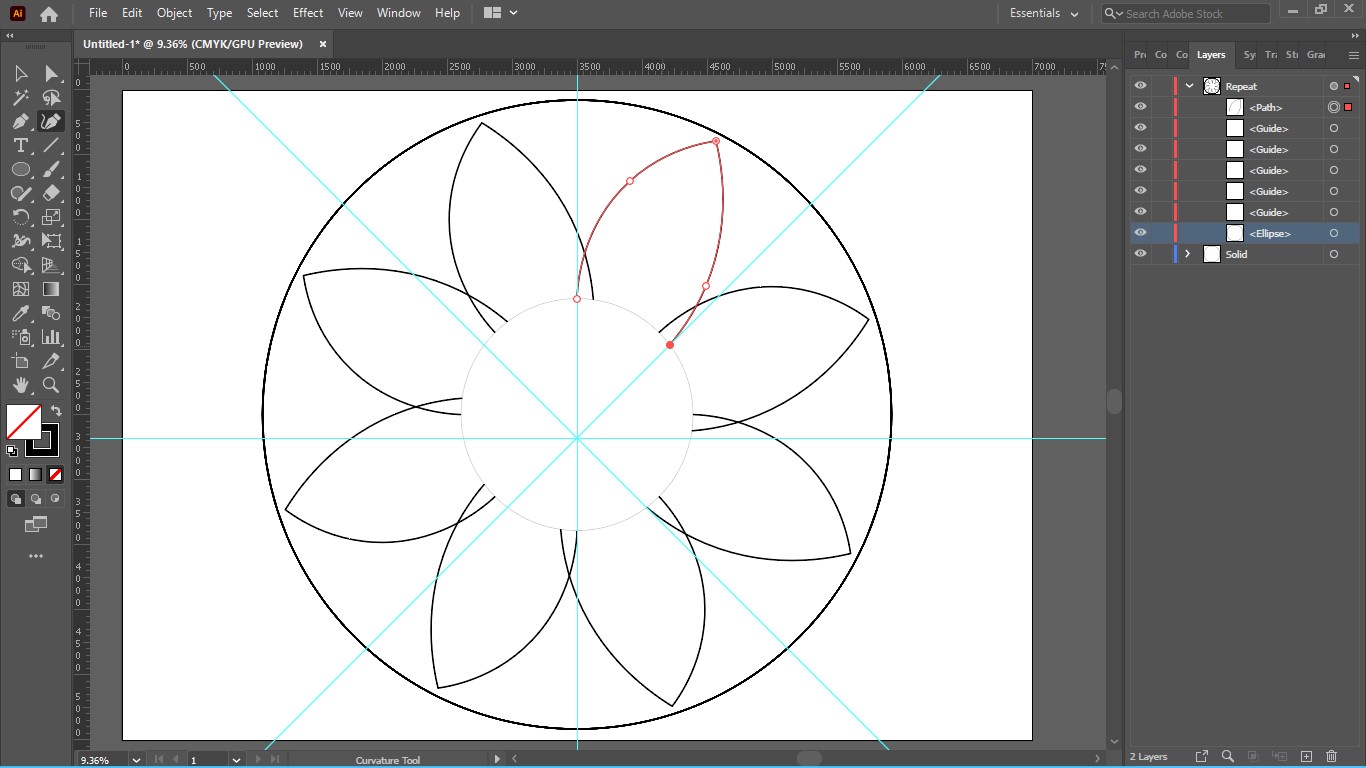The width and height of the screenshot is (1366, 768).
Task: Select the Direct Selection tool
Action: [51, 74]
